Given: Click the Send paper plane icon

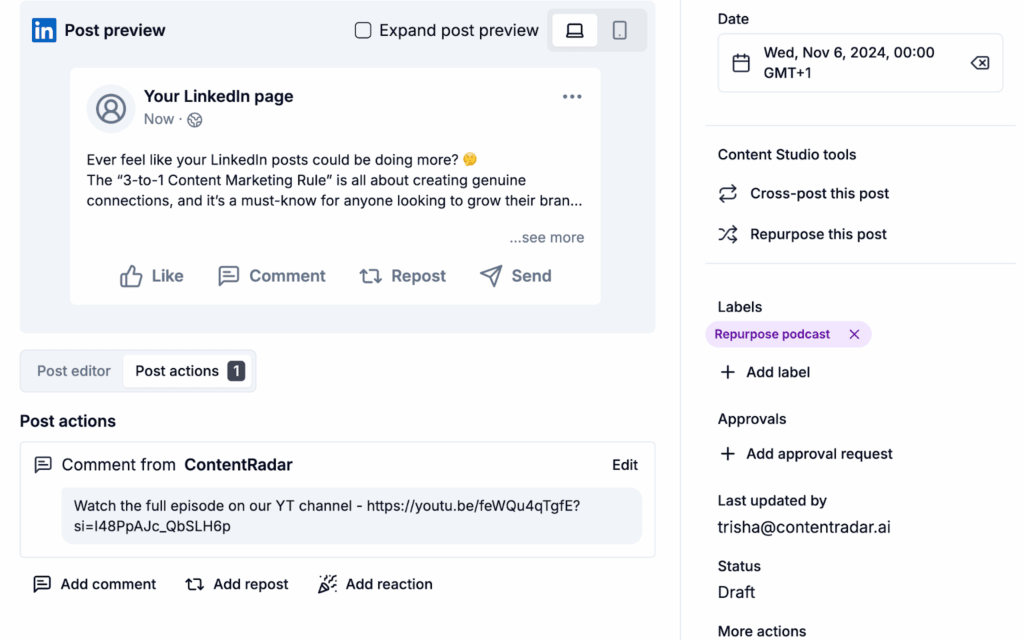Looking at the screenshot, I should pyautogui.click(x=491, y=276).
